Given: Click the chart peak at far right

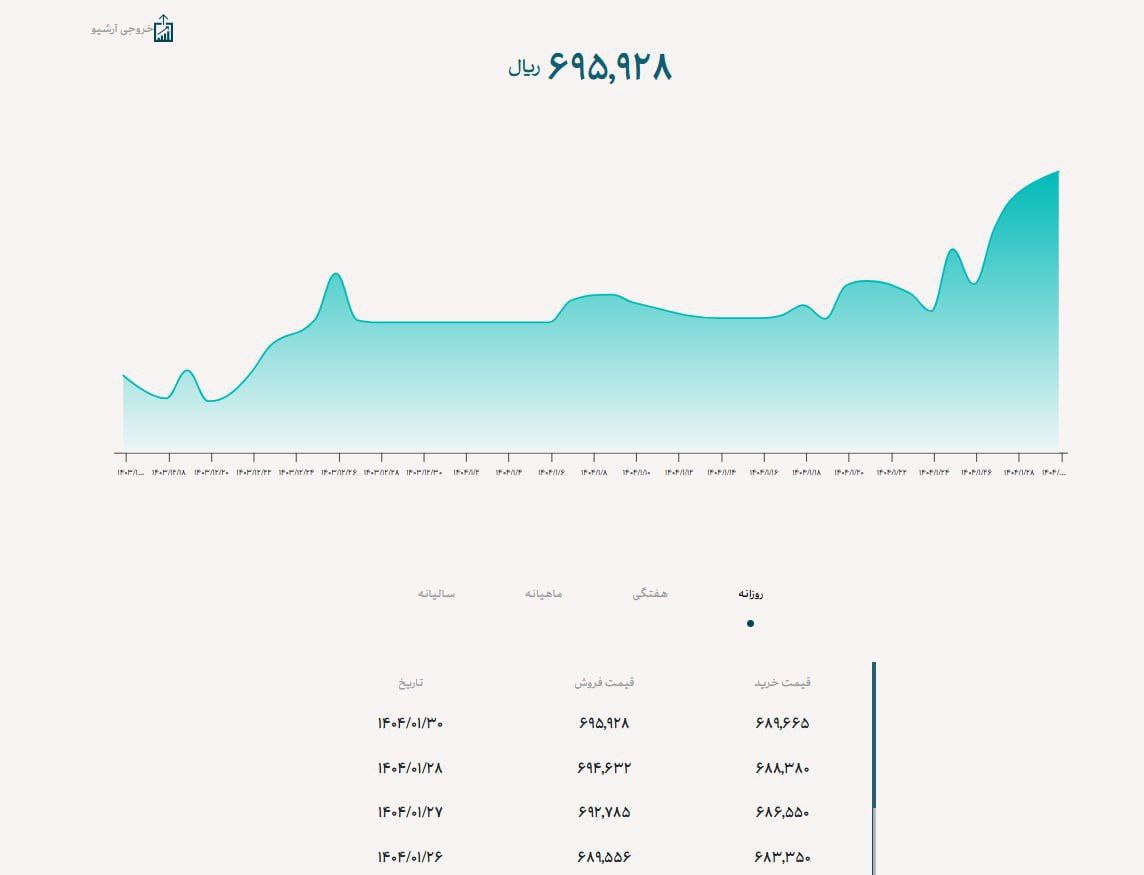Looking at the screenshot, I should pyautogui.click(x=1058, y=171).
